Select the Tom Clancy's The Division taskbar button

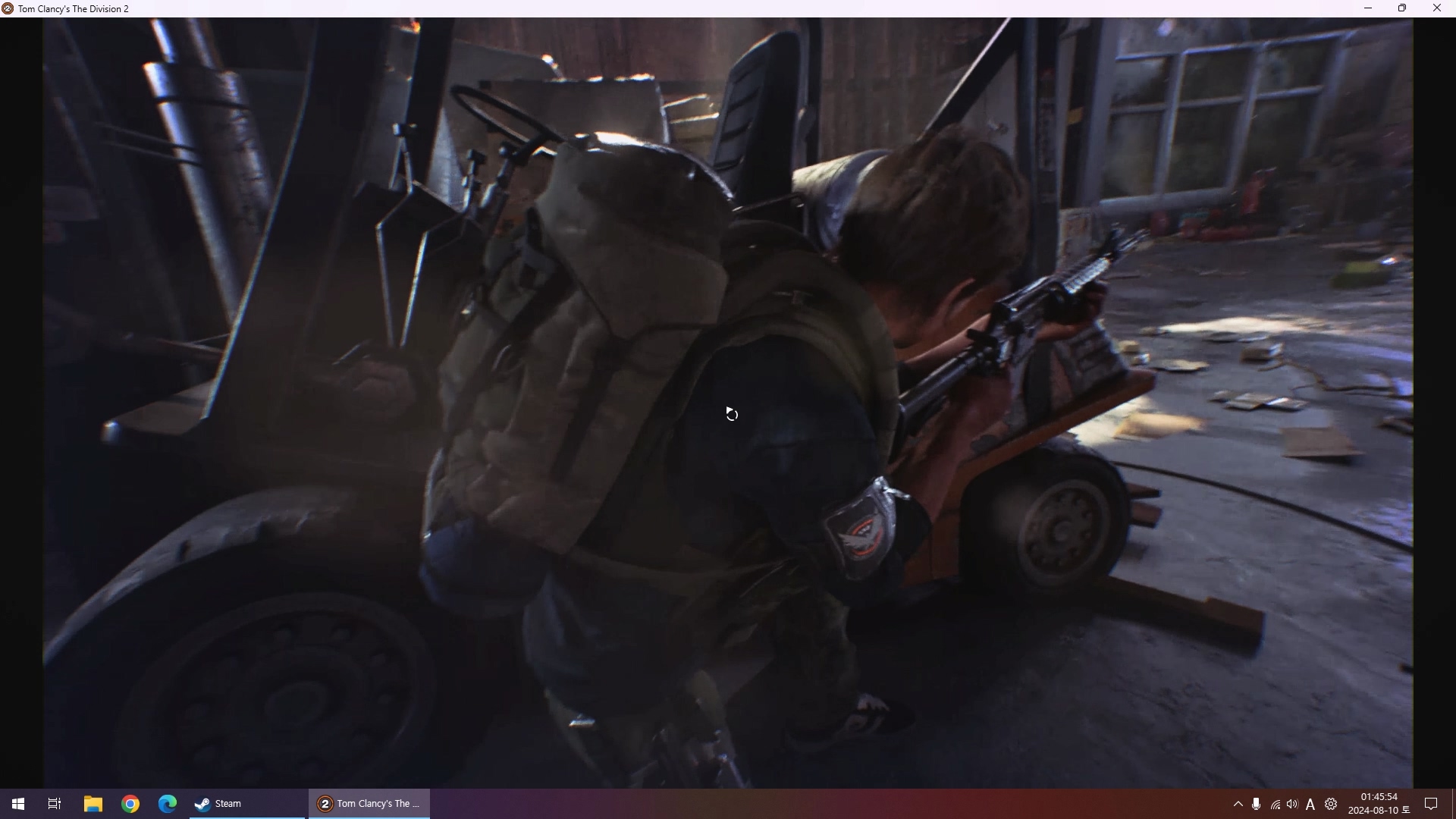[x=369, y=804]
